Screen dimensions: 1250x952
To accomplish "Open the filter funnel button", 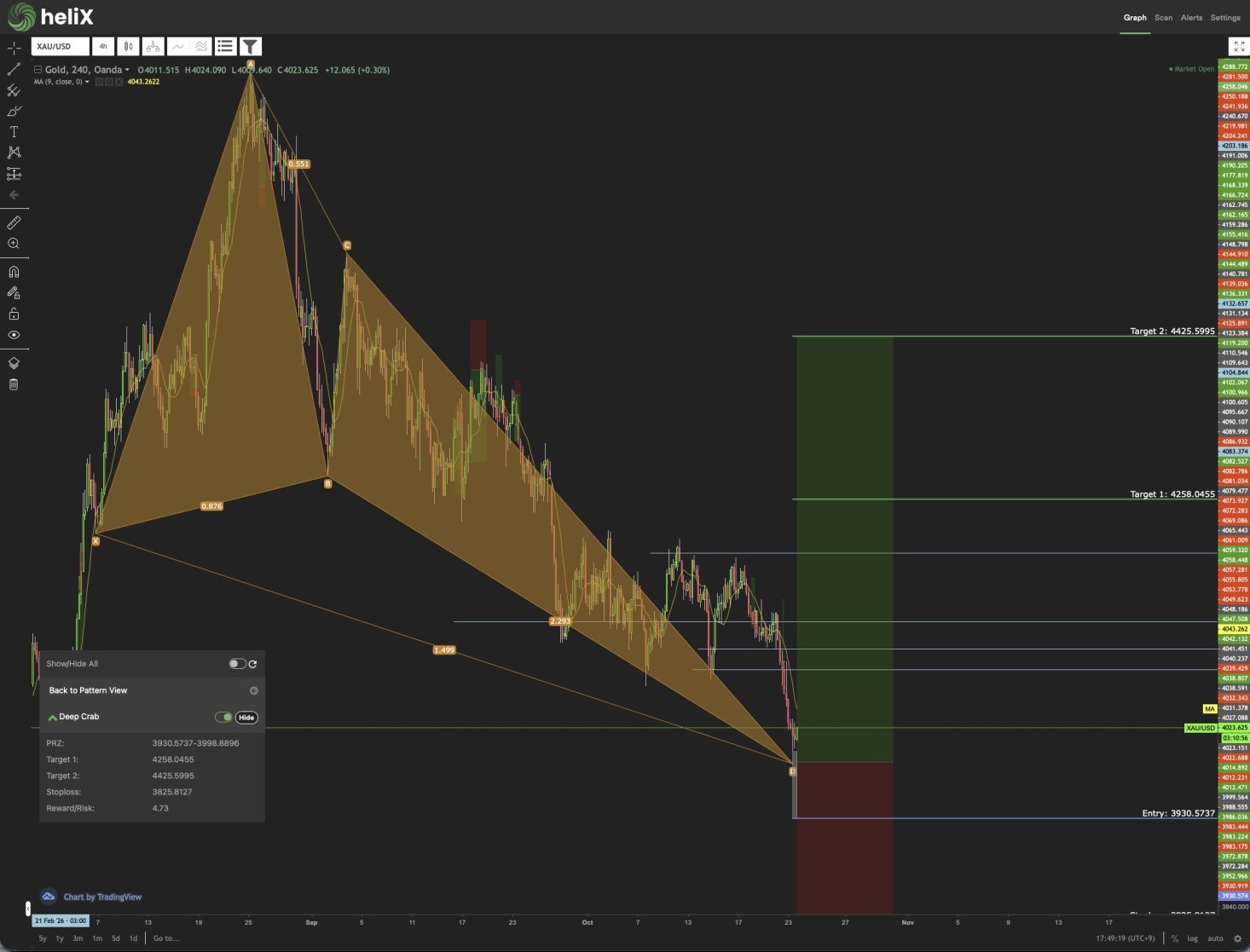I will click(x=250, y=46).
